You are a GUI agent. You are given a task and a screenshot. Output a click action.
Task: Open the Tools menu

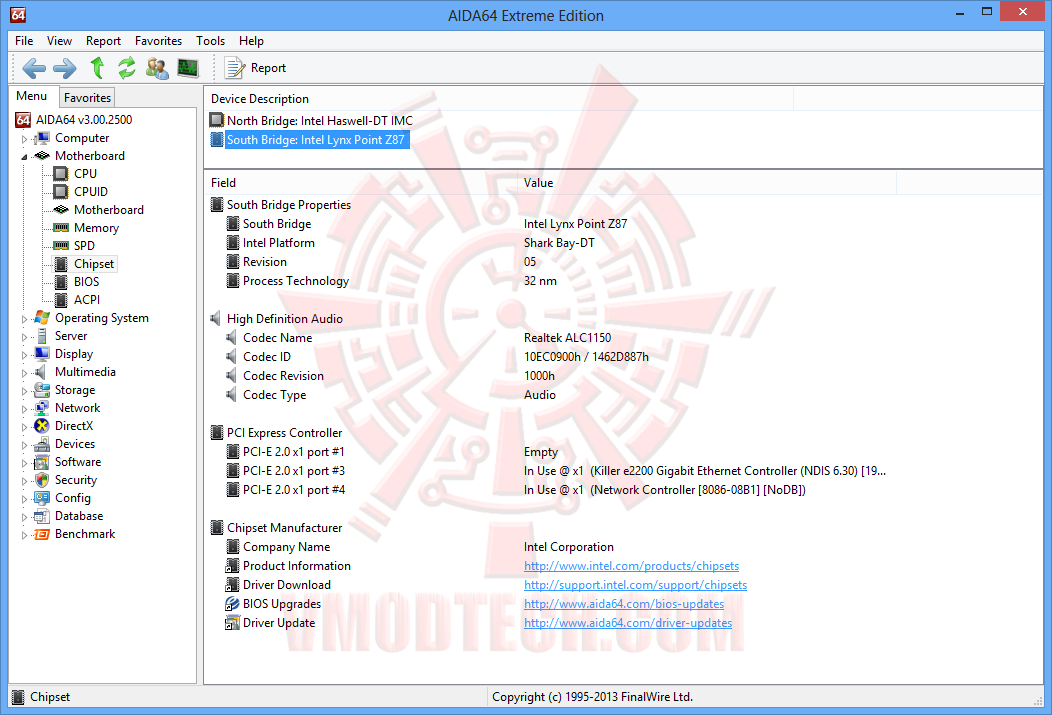(x=211, y=41)
